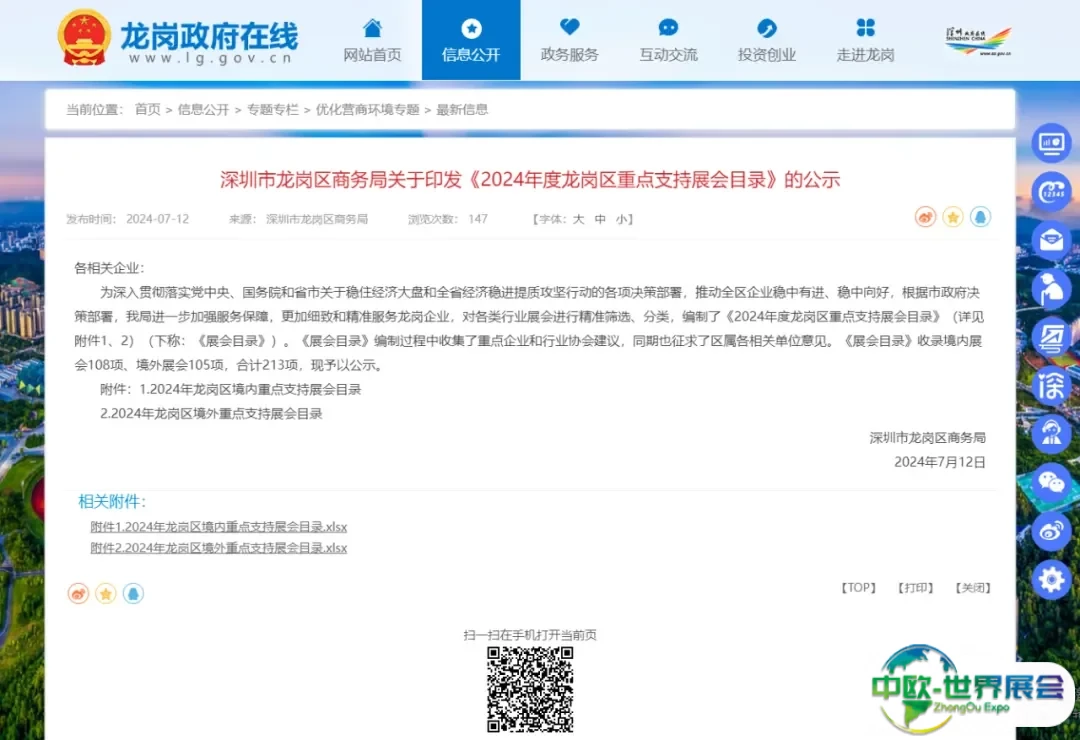Select 互动交流 in the top navigation
This screenshot has height=740, width=1080.
pos(668,40)
